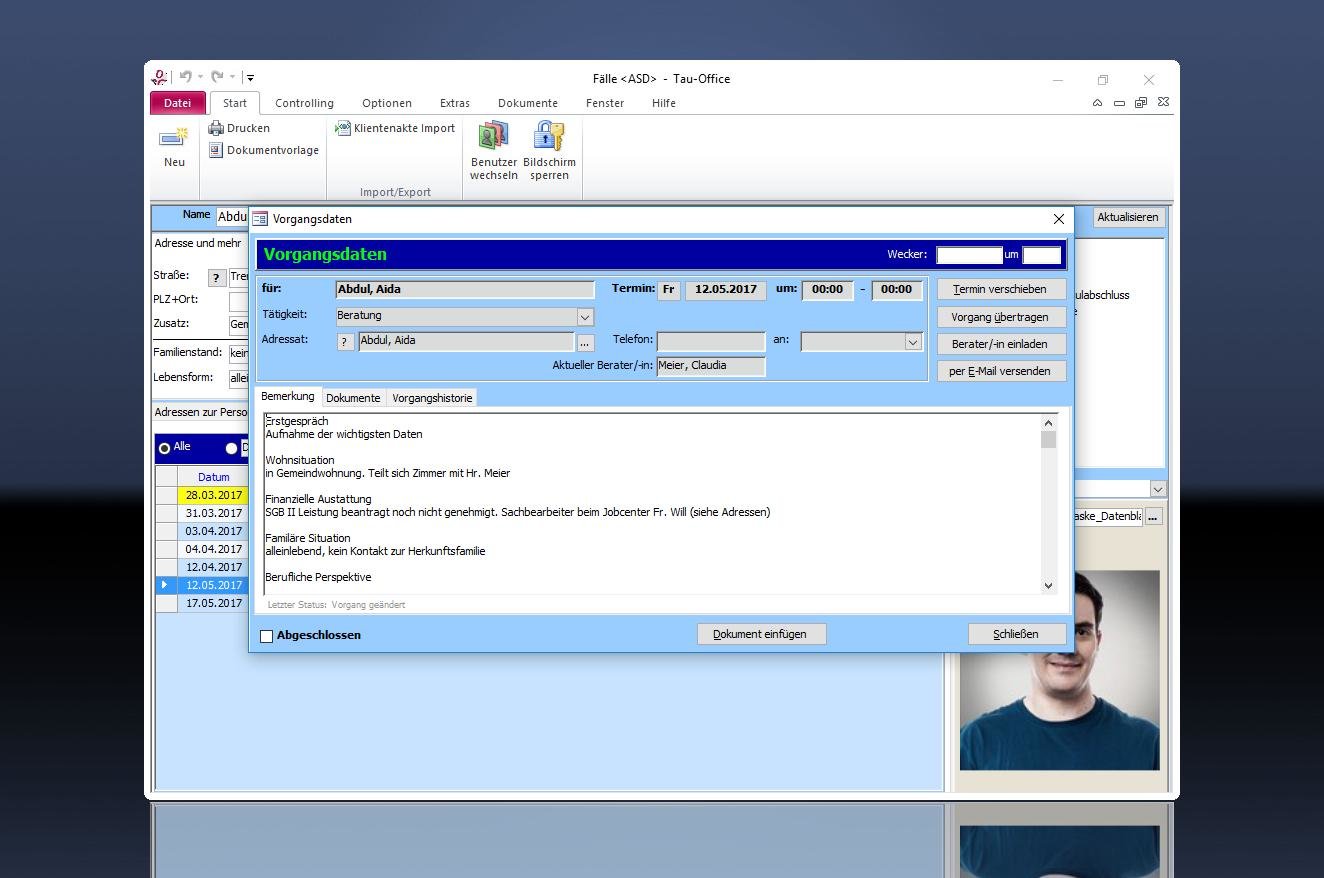
Task: Select the Alle radio button
Action: tap(165, 448)
